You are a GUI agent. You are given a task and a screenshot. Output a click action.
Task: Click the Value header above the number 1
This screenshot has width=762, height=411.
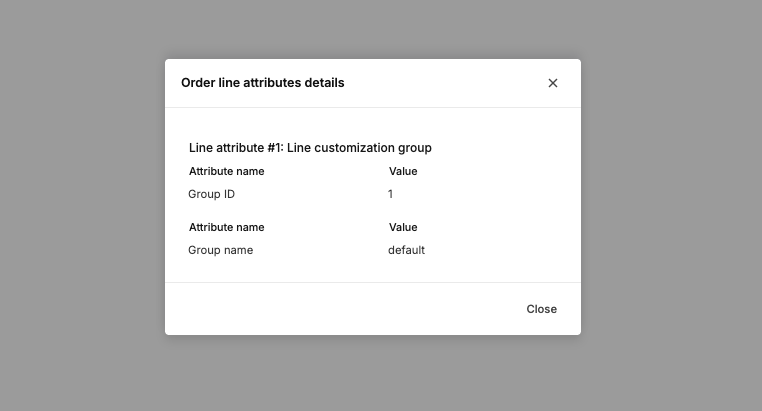click(403, 171)
